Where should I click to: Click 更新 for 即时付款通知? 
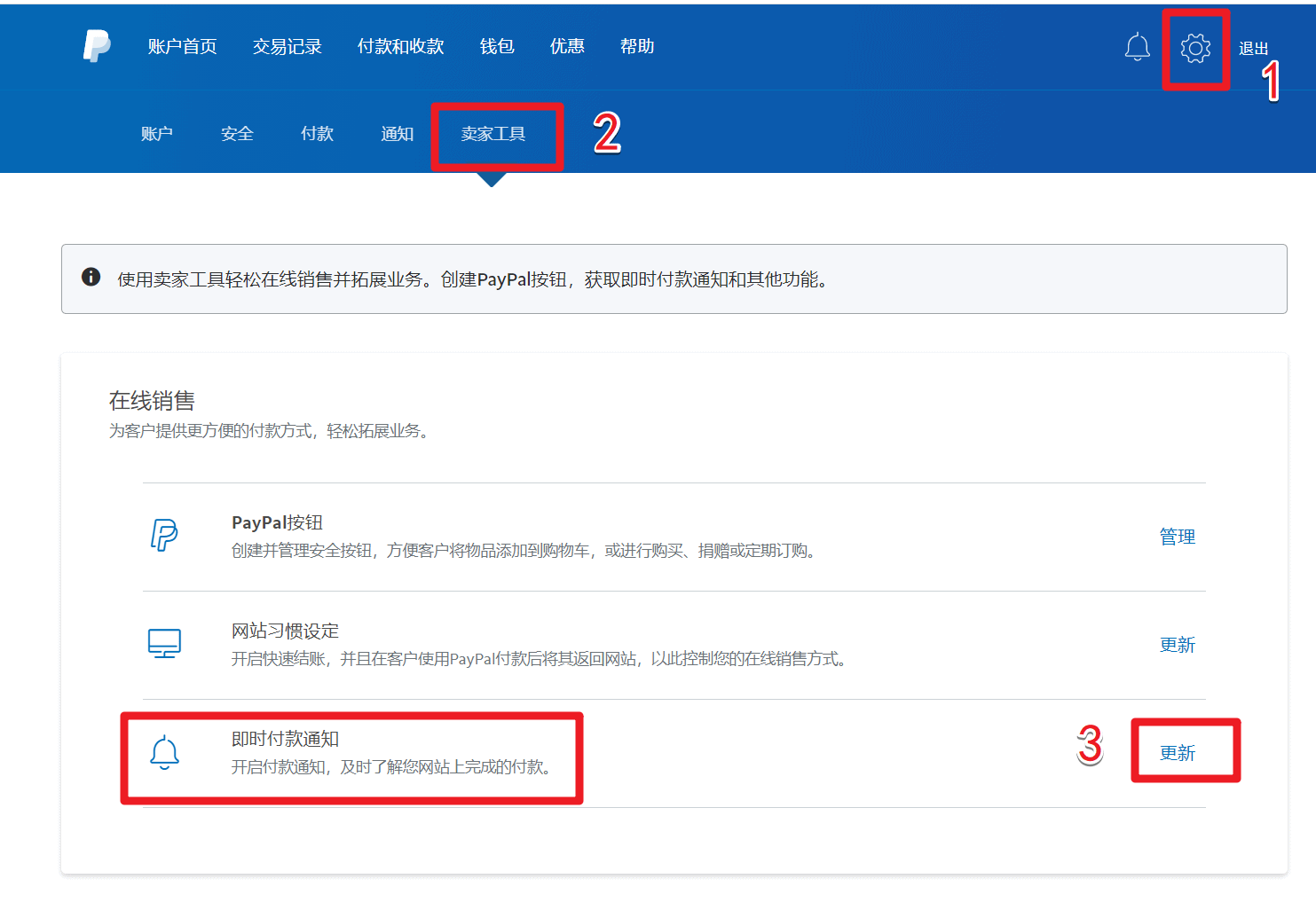(1178, 753)
